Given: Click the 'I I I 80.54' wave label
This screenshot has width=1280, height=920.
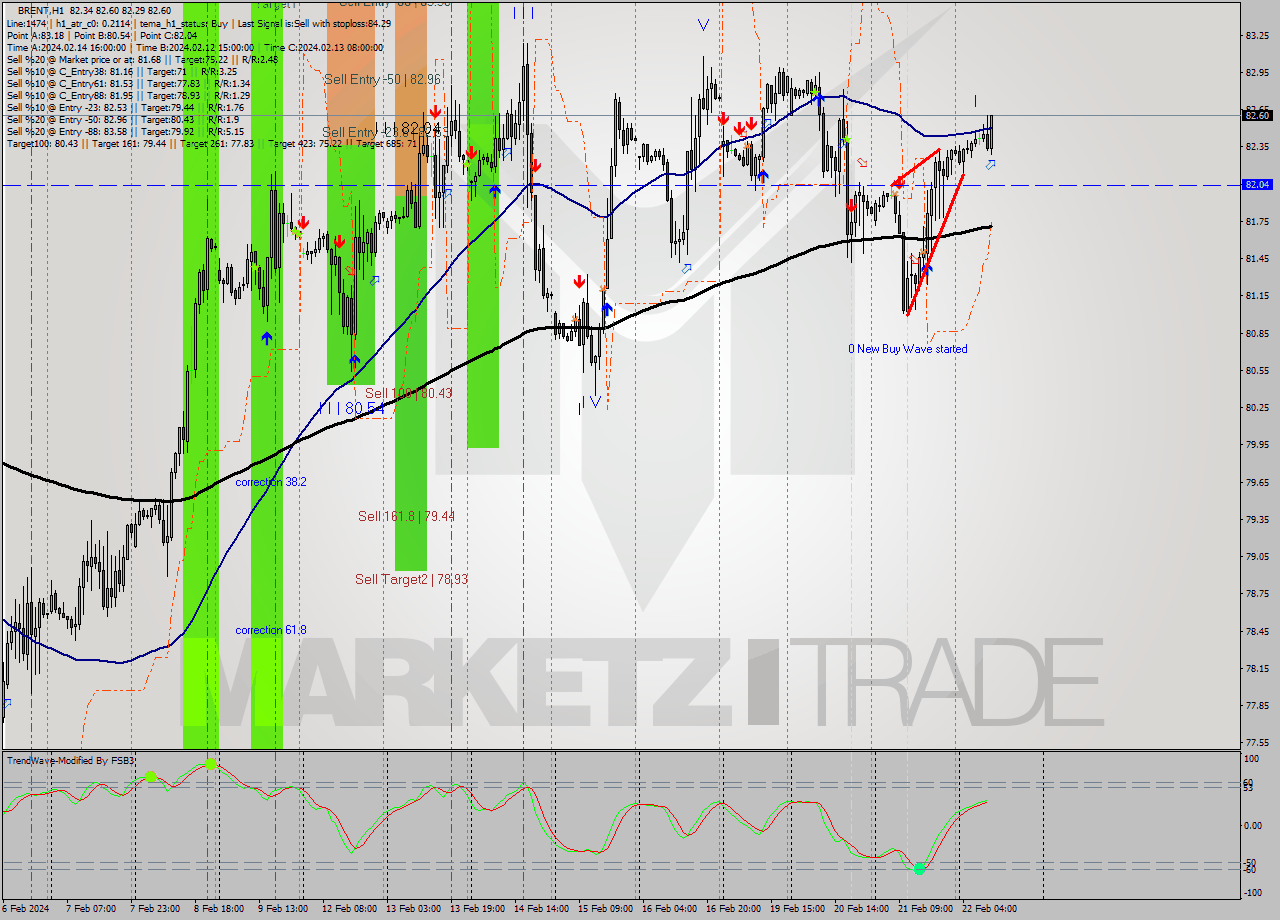Looking at the screenshot, I should click(x=352, y=408).
